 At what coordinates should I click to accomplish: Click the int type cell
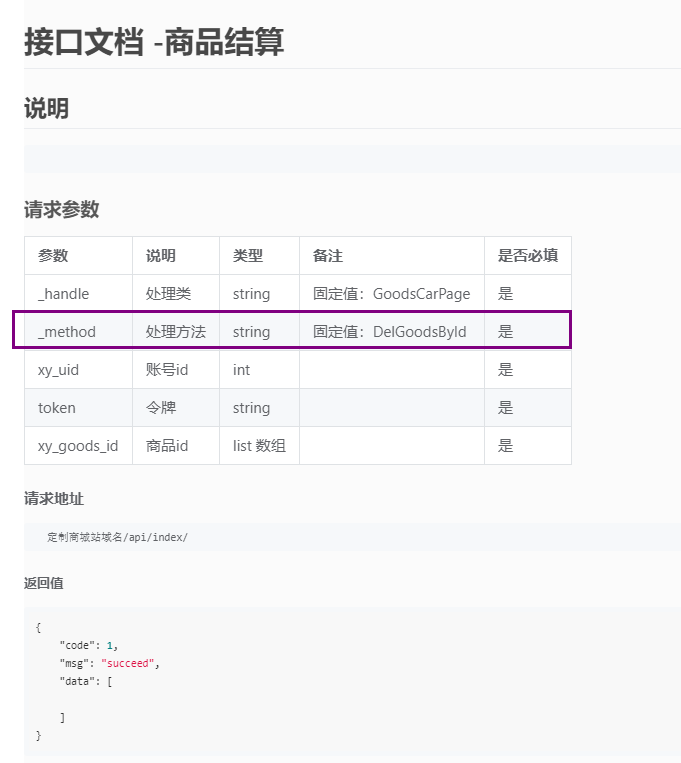point(241,370)
